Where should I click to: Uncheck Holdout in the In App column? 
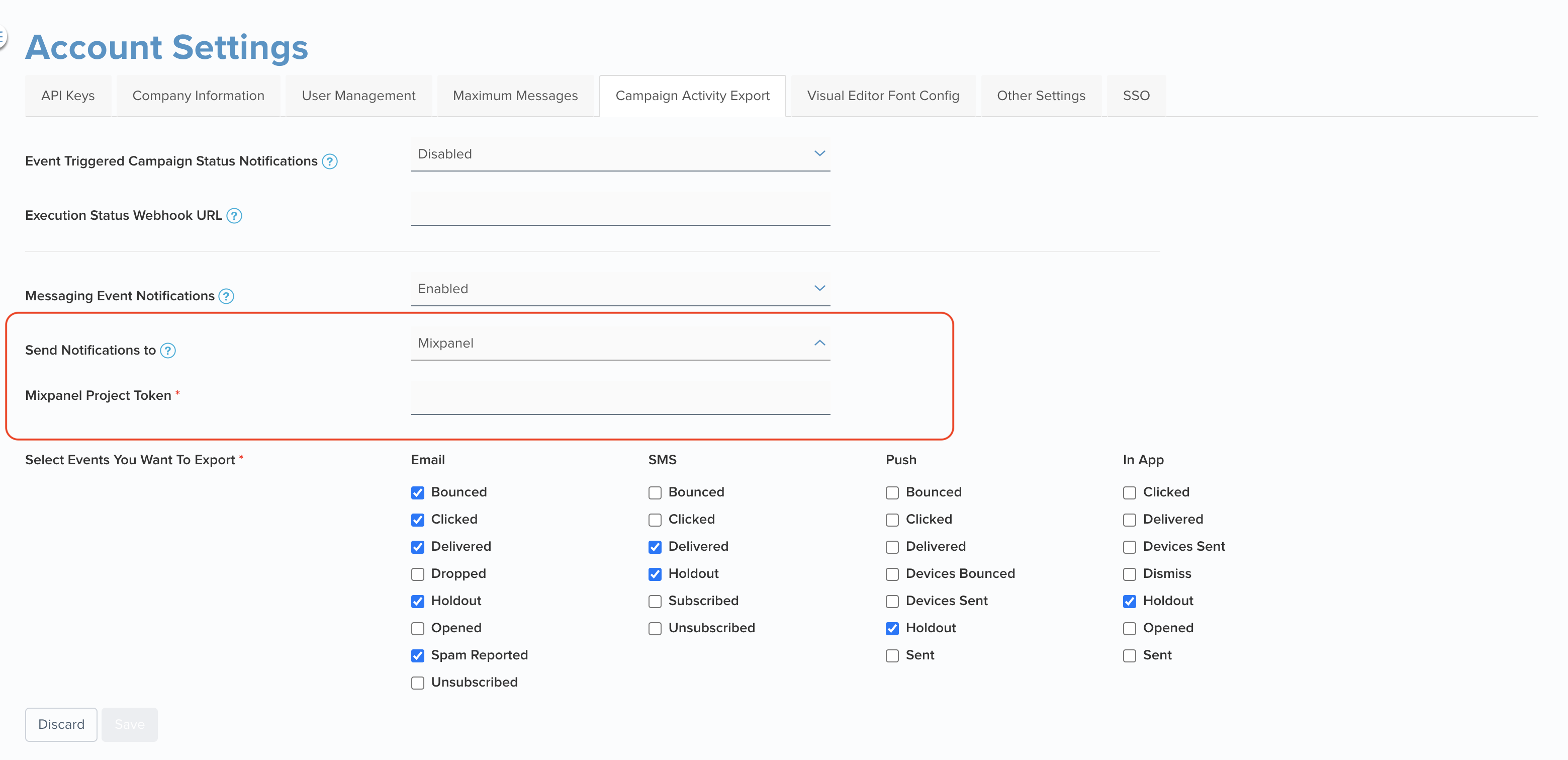tap(1130, 601)
